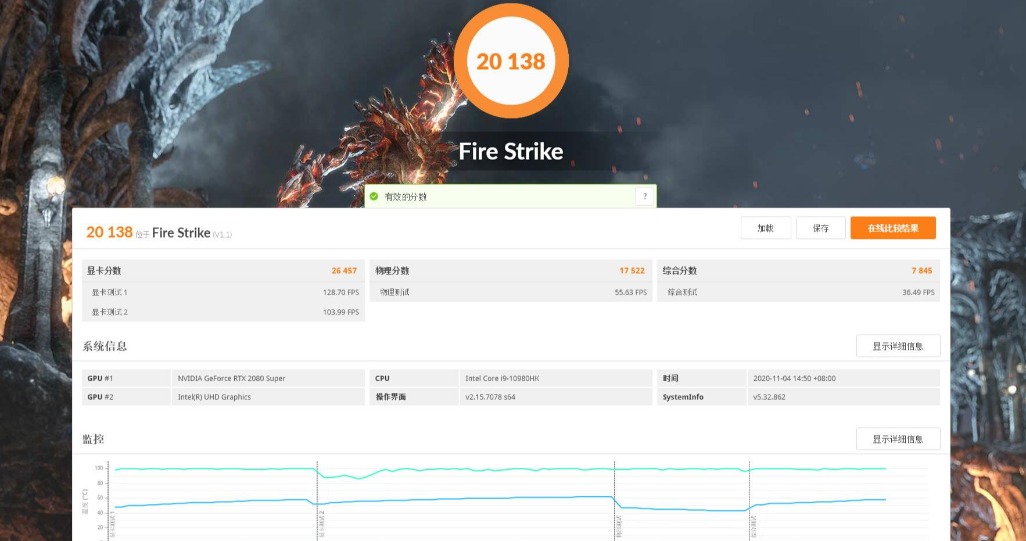Select the 显卡测试 1 row label
The image size is (1026, 541).
tap(109, 292)
